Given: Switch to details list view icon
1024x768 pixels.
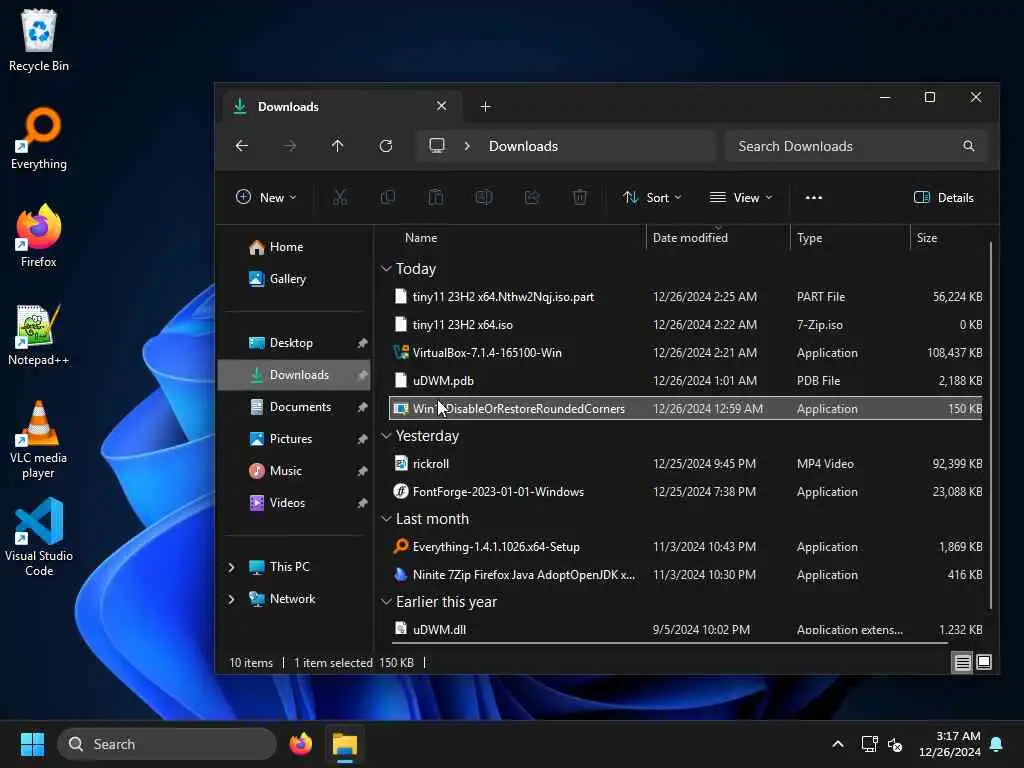Looking at the screenshot, I should (962, 662).
